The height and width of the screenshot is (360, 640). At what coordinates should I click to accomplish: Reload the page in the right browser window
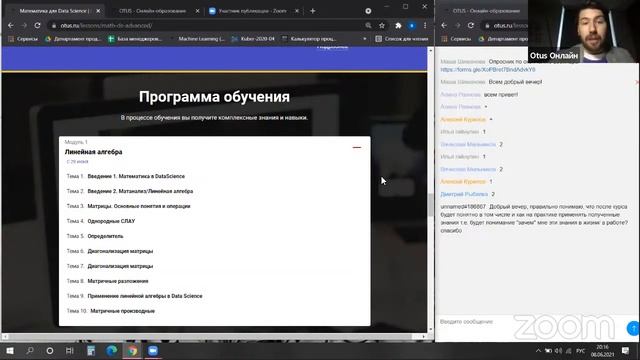[x=471, y=25]
